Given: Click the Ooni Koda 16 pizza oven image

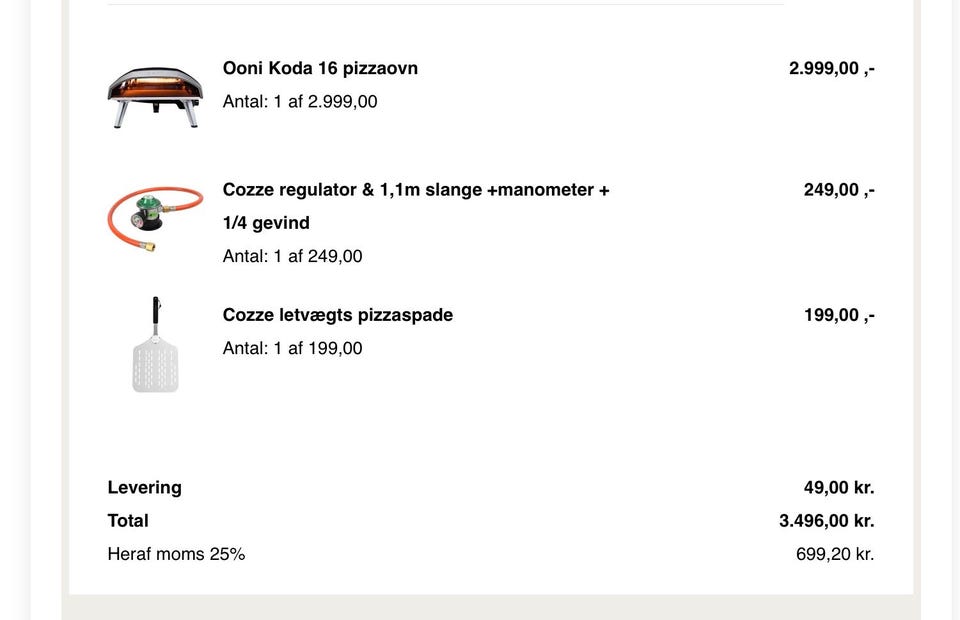Looking at the screenshot, I should [x=156, y=97].
